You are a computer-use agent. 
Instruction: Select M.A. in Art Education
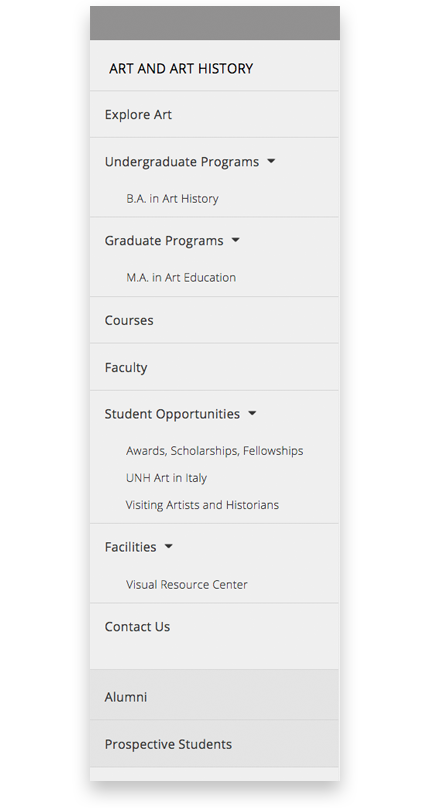pyautogui.click(x=181, y=277)
